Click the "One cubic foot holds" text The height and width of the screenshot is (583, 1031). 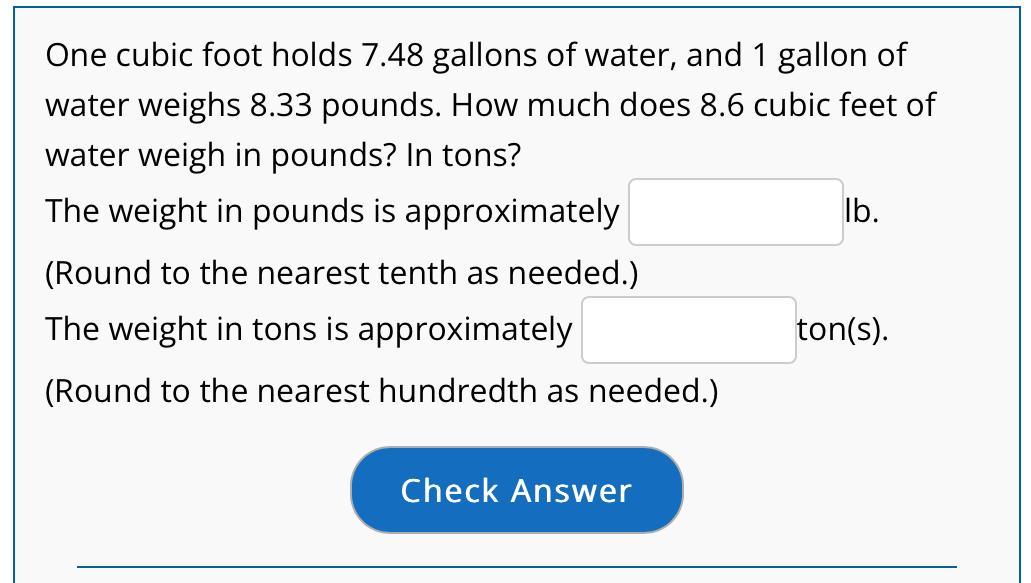(x=199, y=56)
